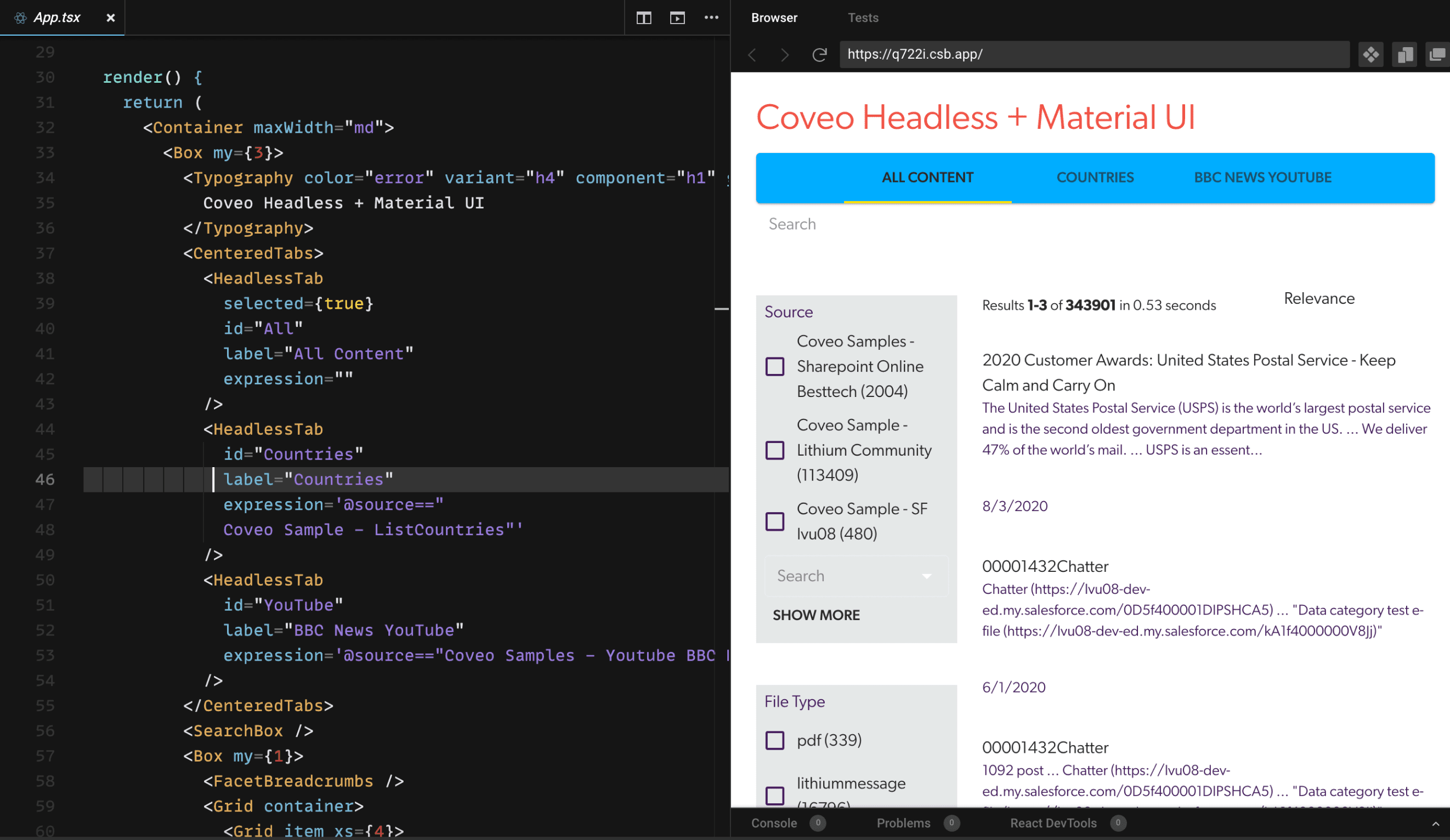Click the results summary 343901 text
This screenshot has height=840, width=1450.
(1090, 305)
